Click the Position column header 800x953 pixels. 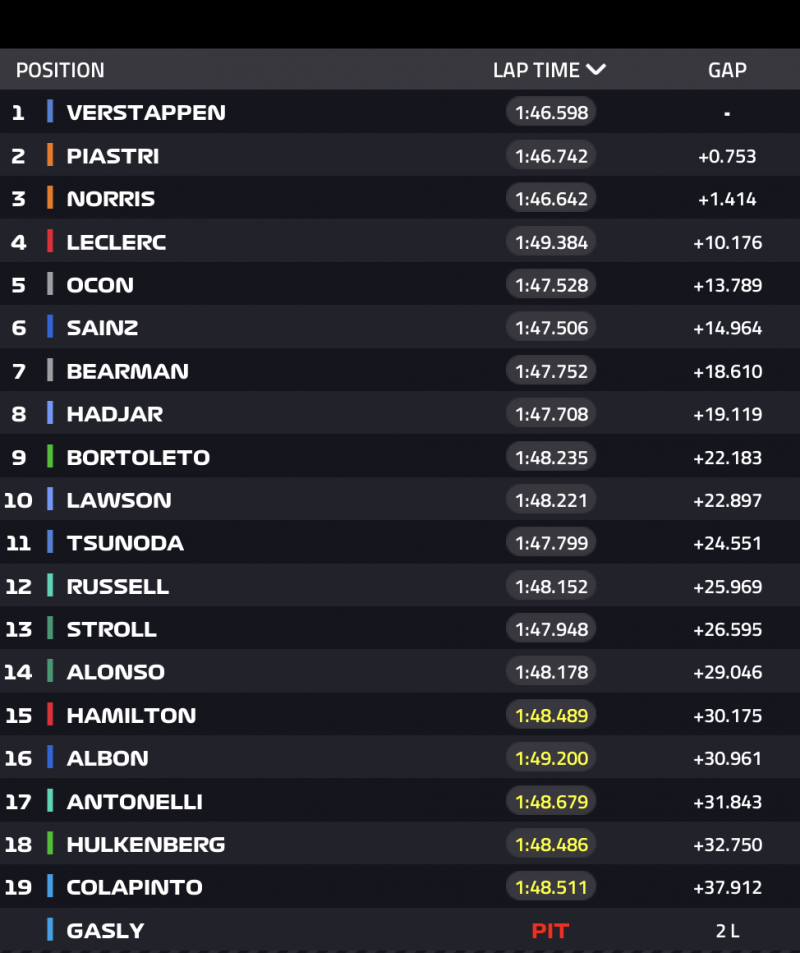point(60,70)
